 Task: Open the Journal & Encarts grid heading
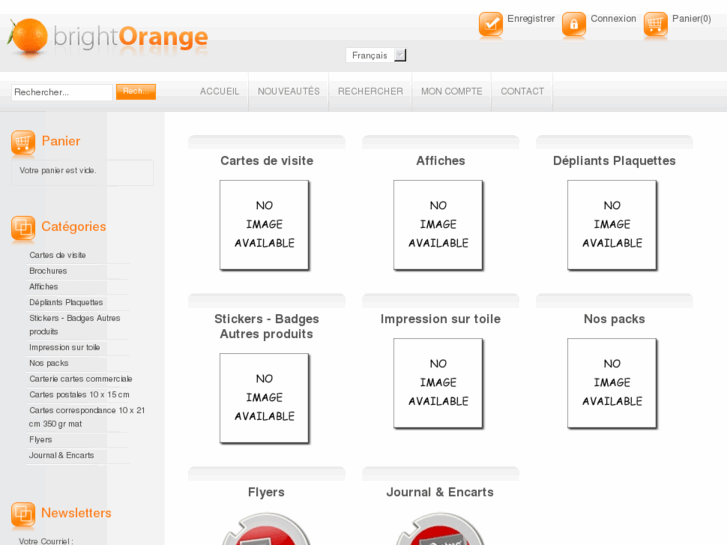(440, 492)
